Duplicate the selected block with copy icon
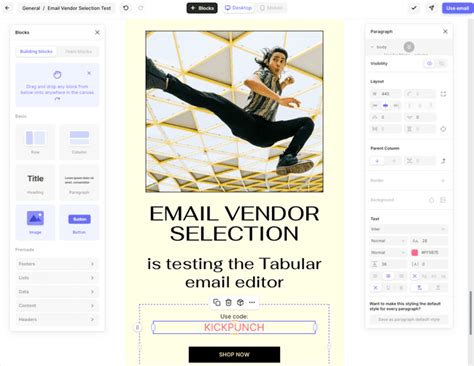This screenshot has height=366, width=474. pyautogui.click(x=217, y=302)
